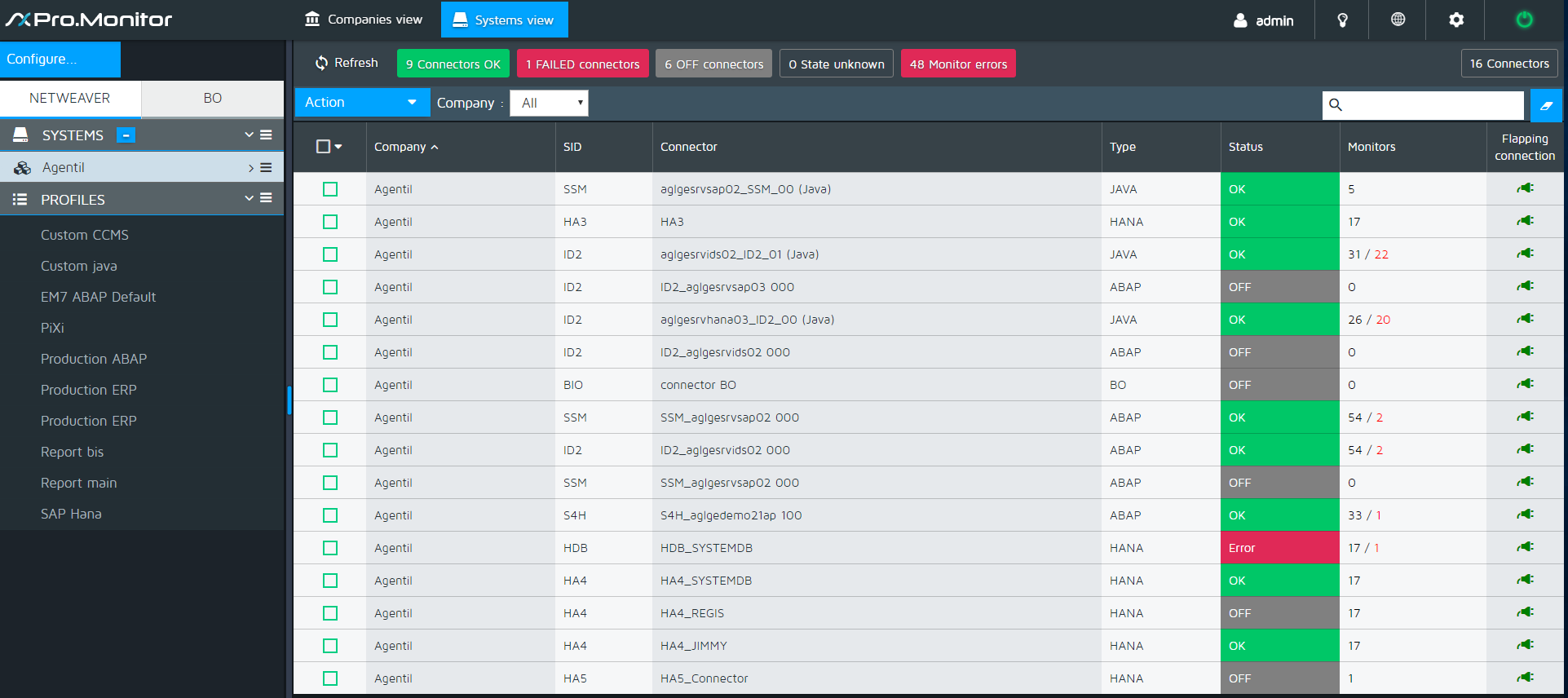The image size is (1568, 698).
Task: Click flapping icon for HA4_REGIS row
Action: [x=1525, y=612]
